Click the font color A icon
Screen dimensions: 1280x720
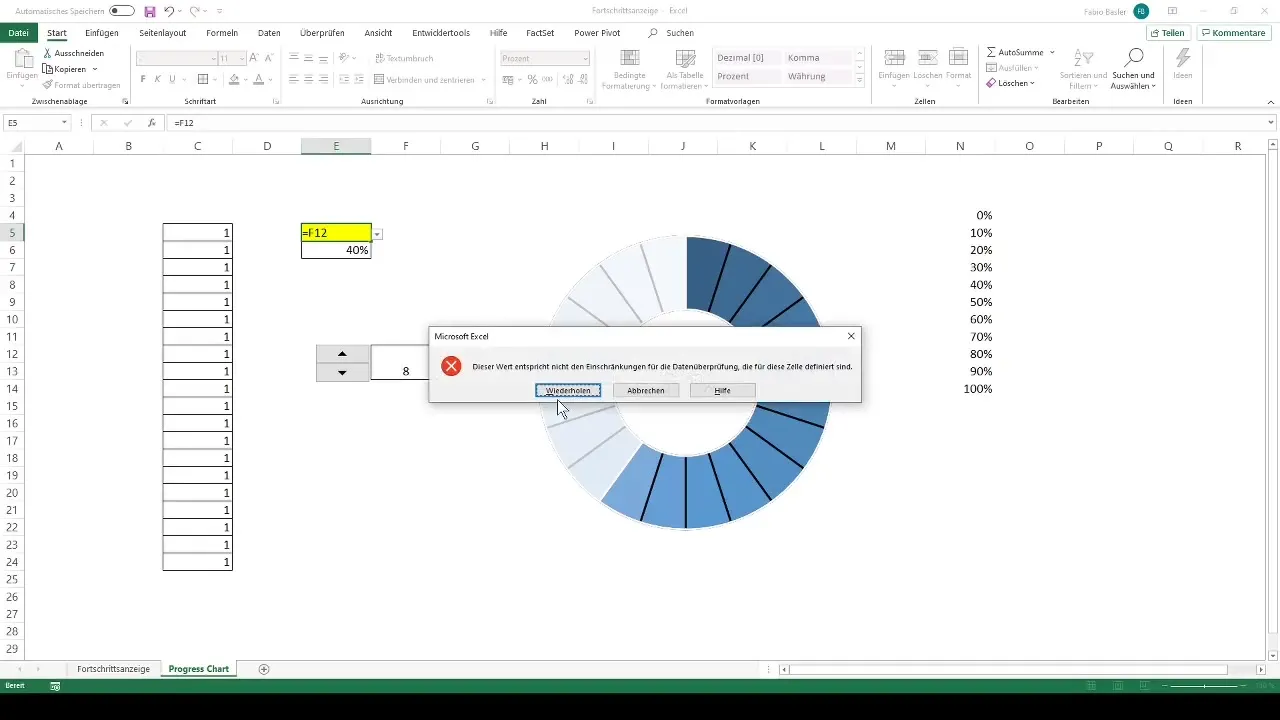click(258, 79)
